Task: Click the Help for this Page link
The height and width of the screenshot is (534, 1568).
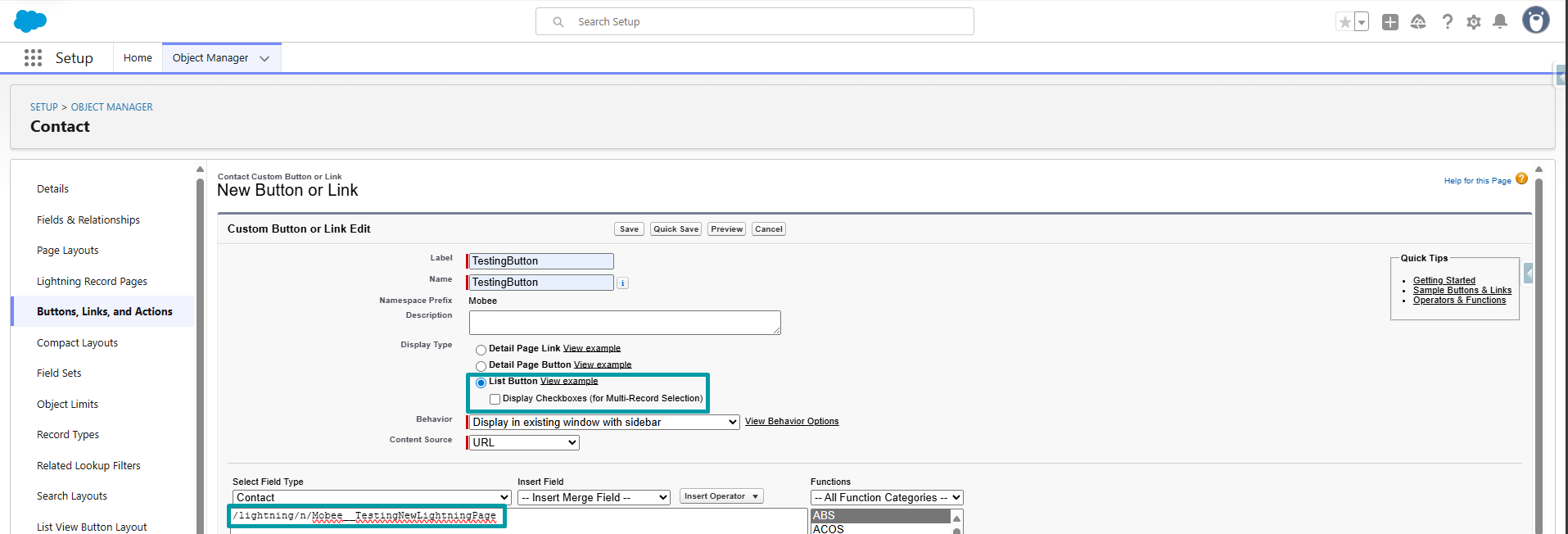Action: pos(1477,181)
